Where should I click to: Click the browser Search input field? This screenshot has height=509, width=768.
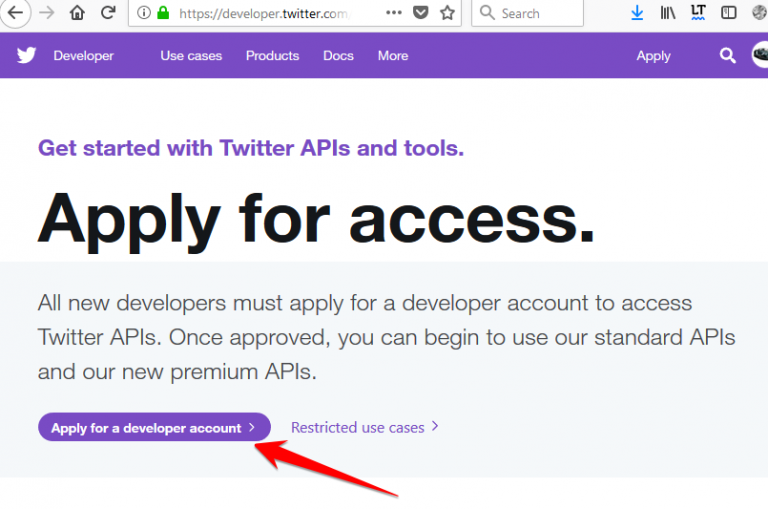click(528, 13)
